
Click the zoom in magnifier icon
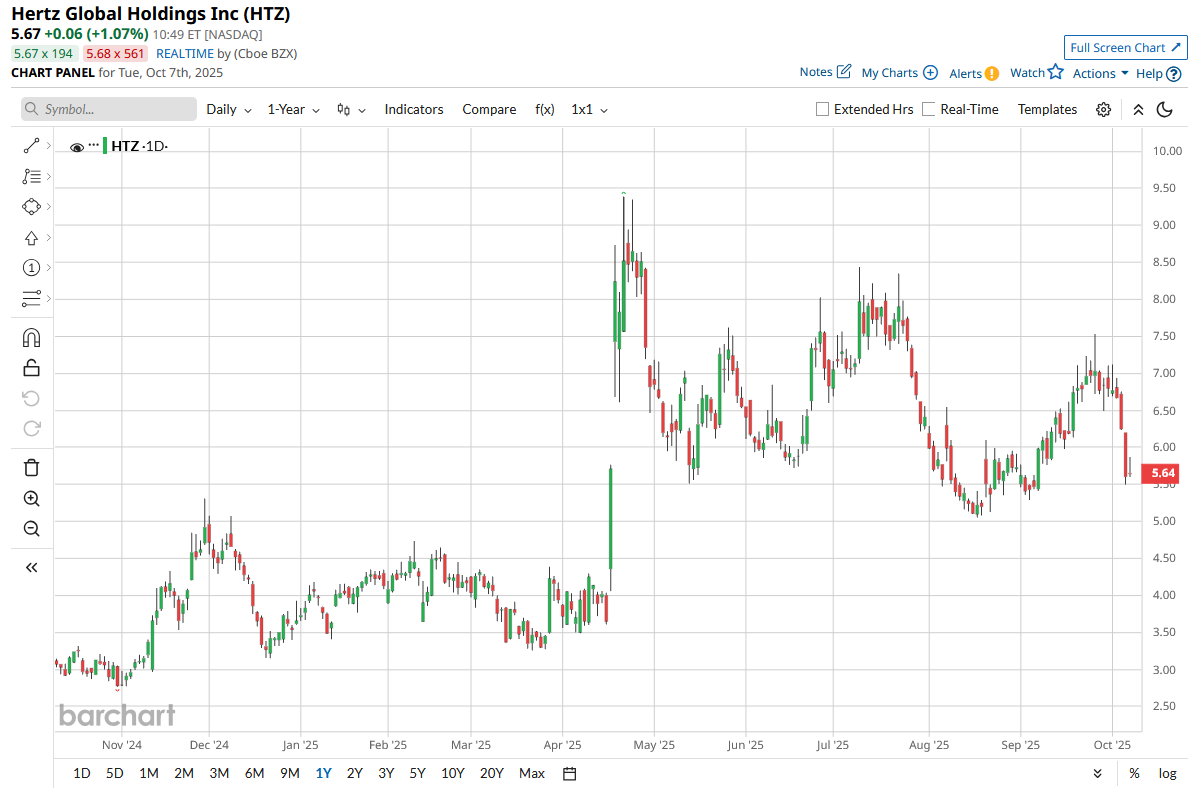pyautogui.click(x=31, y=498)
